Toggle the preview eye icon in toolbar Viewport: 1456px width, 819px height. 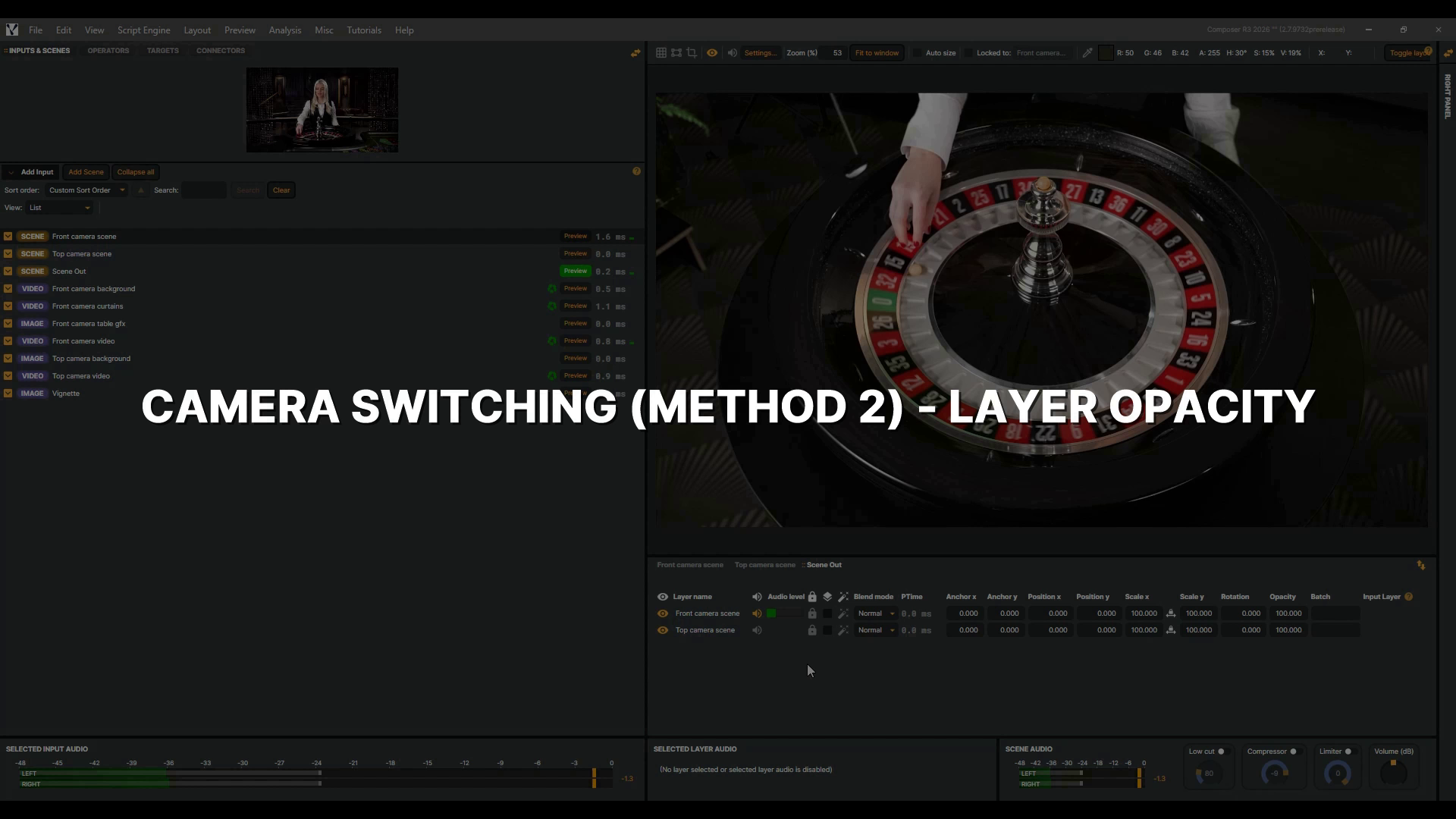click(712, 53)
